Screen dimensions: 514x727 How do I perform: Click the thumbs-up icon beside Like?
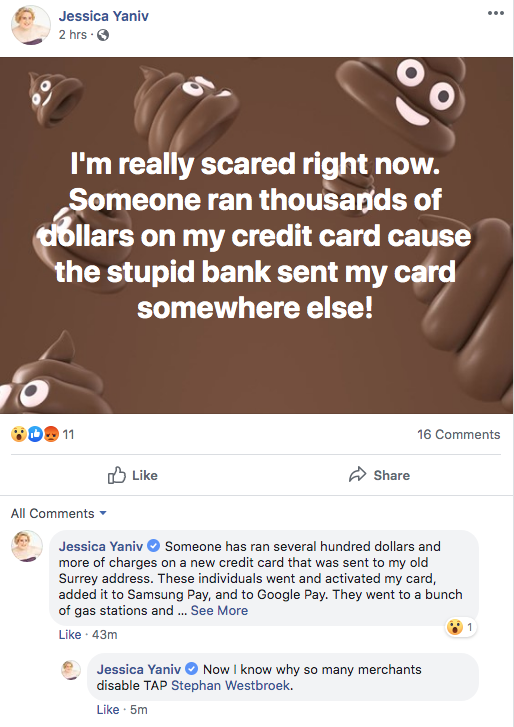(116, 475)
